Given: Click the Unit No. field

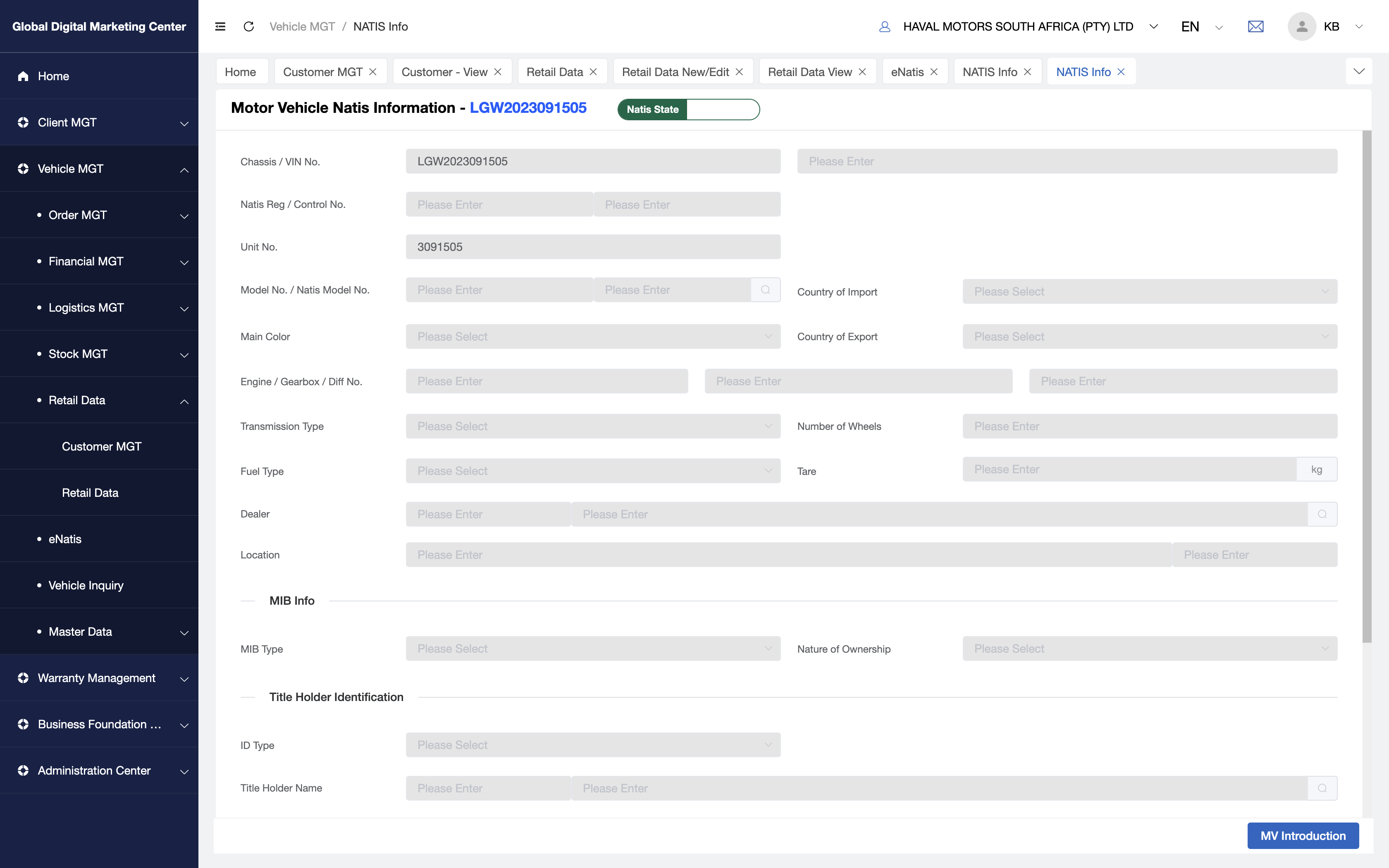Looking at the screenshot, I should pos(593,247).
